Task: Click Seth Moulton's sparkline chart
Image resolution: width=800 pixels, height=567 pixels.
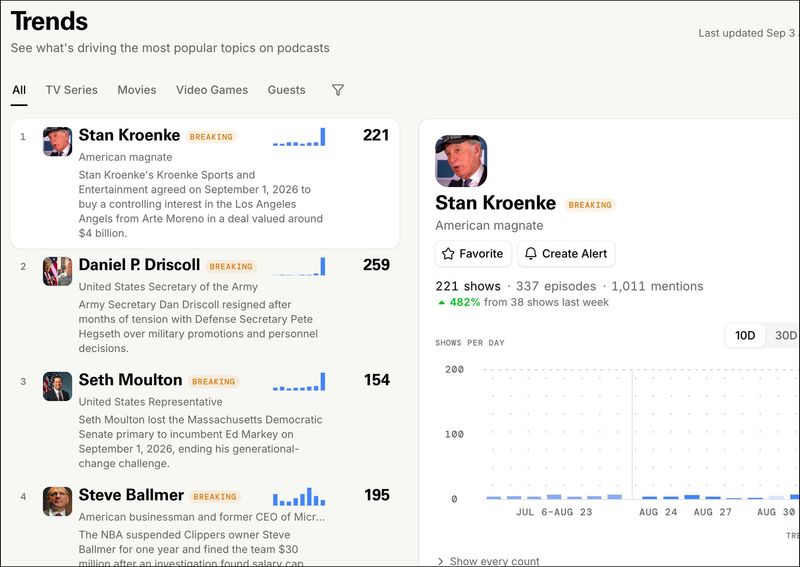Action: (299, 381)
